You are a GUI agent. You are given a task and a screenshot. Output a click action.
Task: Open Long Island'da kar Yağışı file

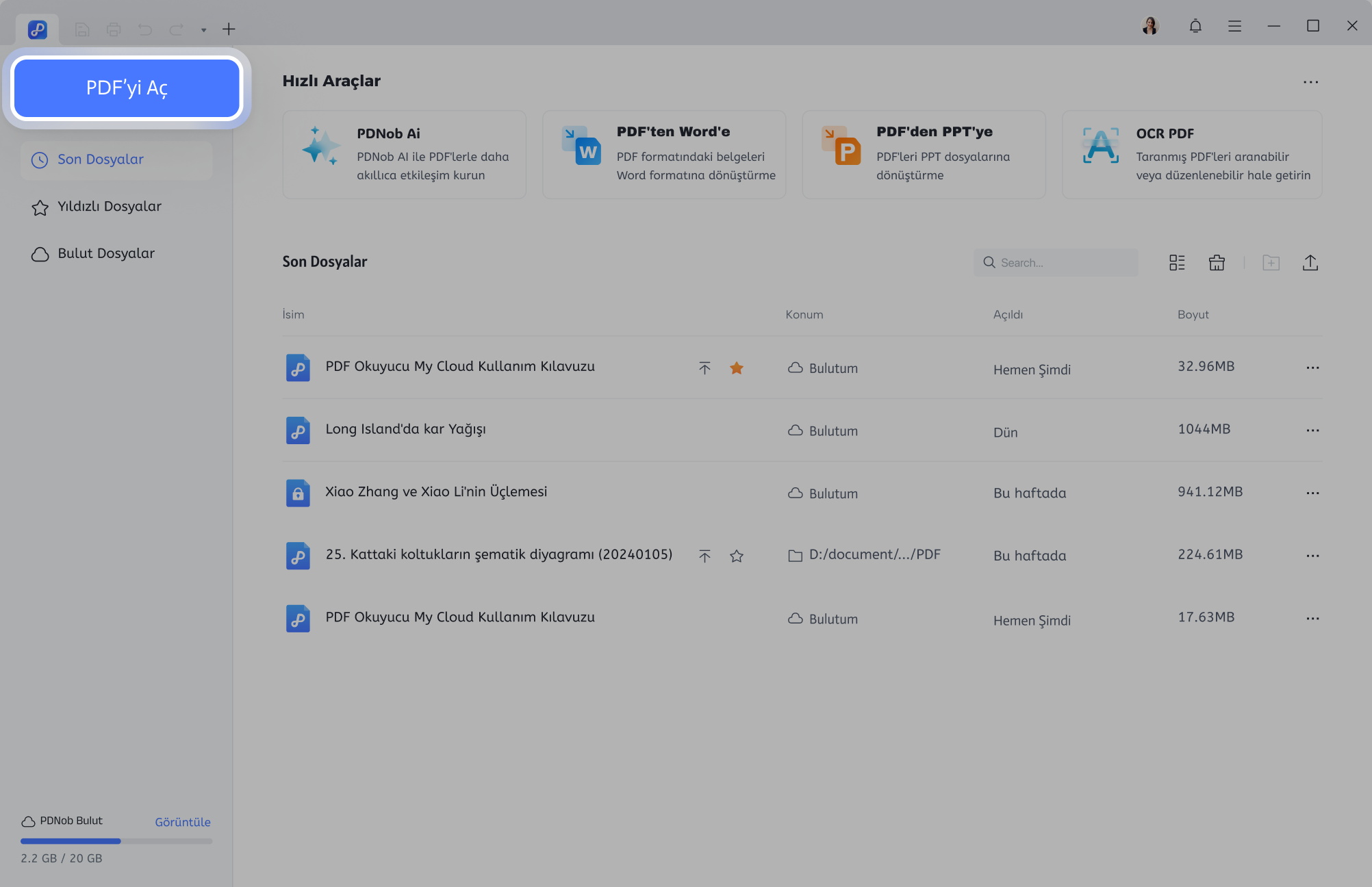[405, 430]
